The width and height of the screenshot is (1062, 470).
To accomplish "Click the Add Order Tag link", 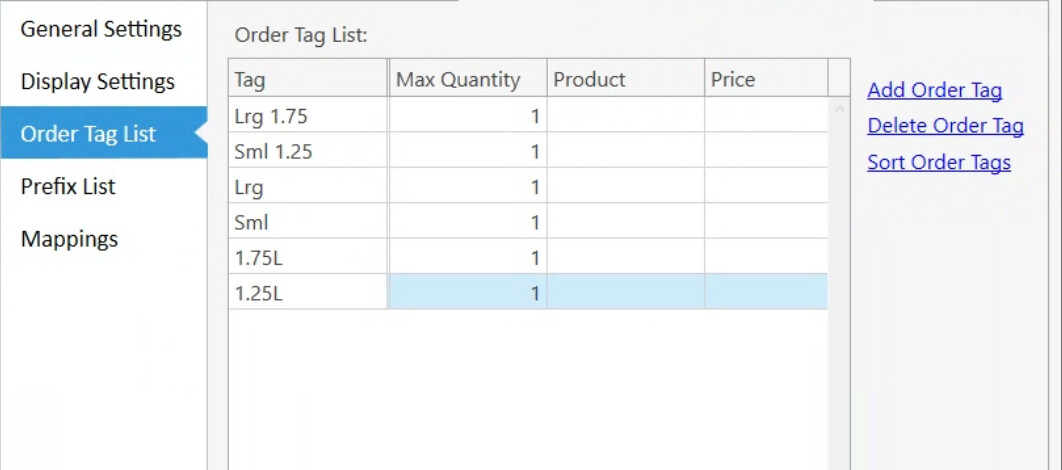I will [x=934, y=91].
